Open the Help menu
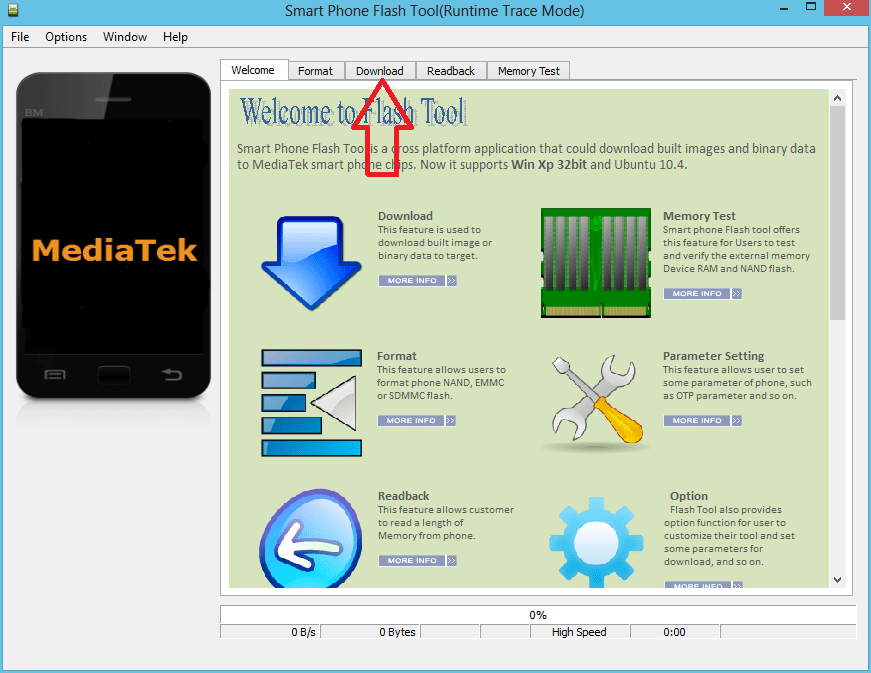 pos(176,37)
